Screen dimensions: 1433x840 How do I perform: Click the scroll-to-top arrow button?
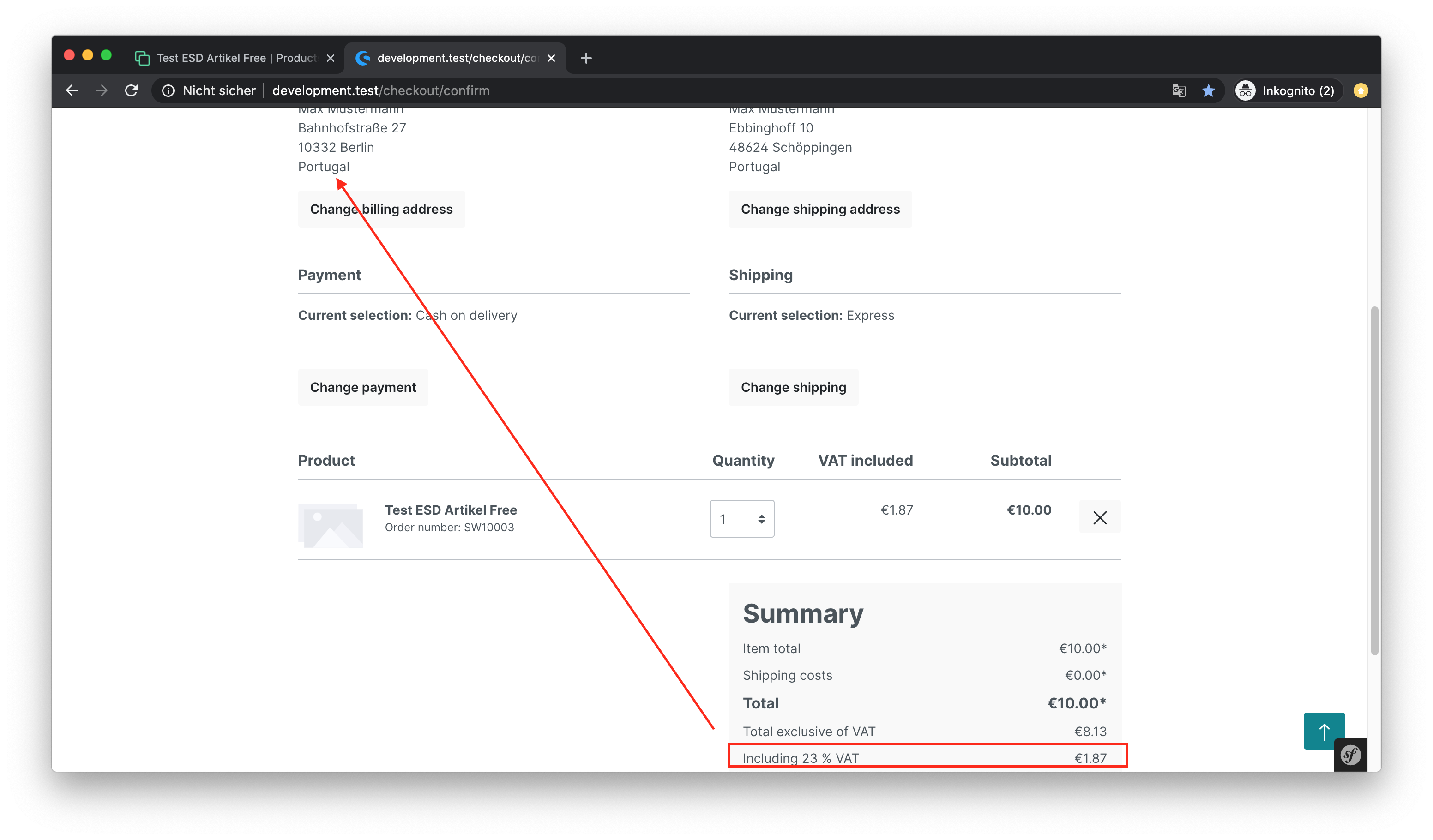[x=1323, y=731]
